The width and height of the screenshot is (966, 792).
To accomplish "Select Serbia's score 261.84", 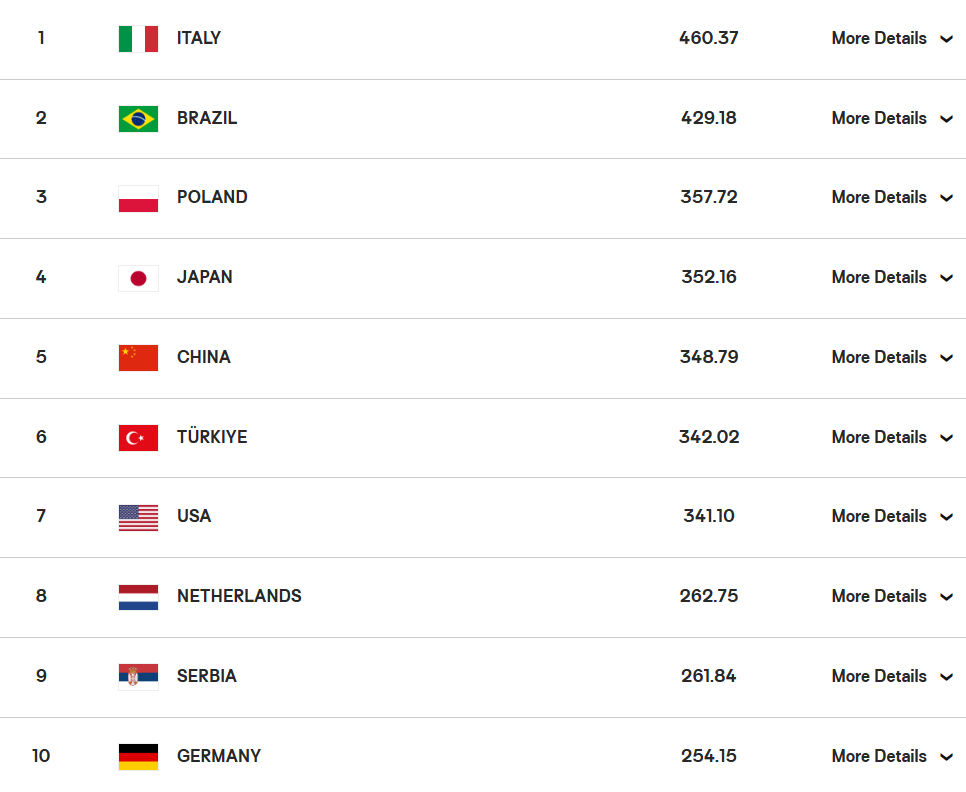I will [x=708, y=676].
